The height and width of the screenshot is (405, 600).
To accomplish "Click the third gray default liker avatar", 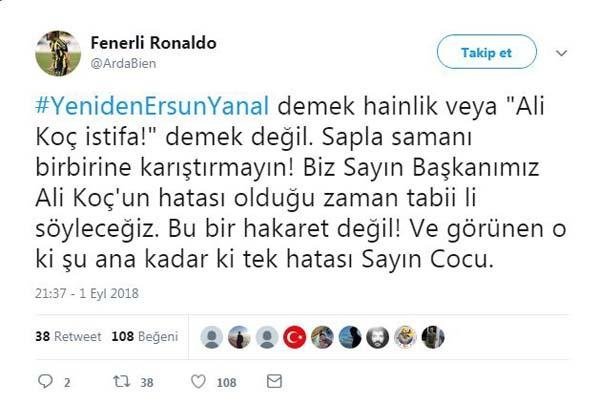I will (x=268, y=337).
